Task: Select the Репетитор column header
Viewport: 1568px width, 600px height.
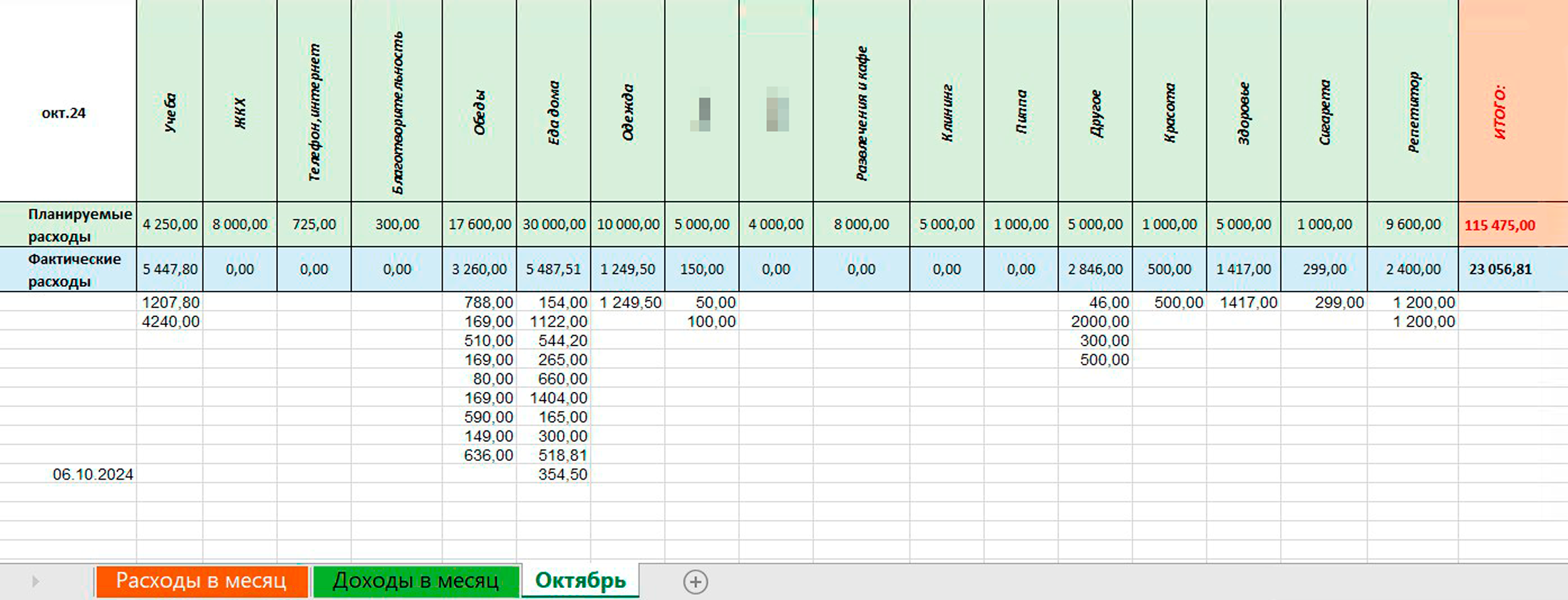Action: pyautogui.click(x=1413, y=100)
